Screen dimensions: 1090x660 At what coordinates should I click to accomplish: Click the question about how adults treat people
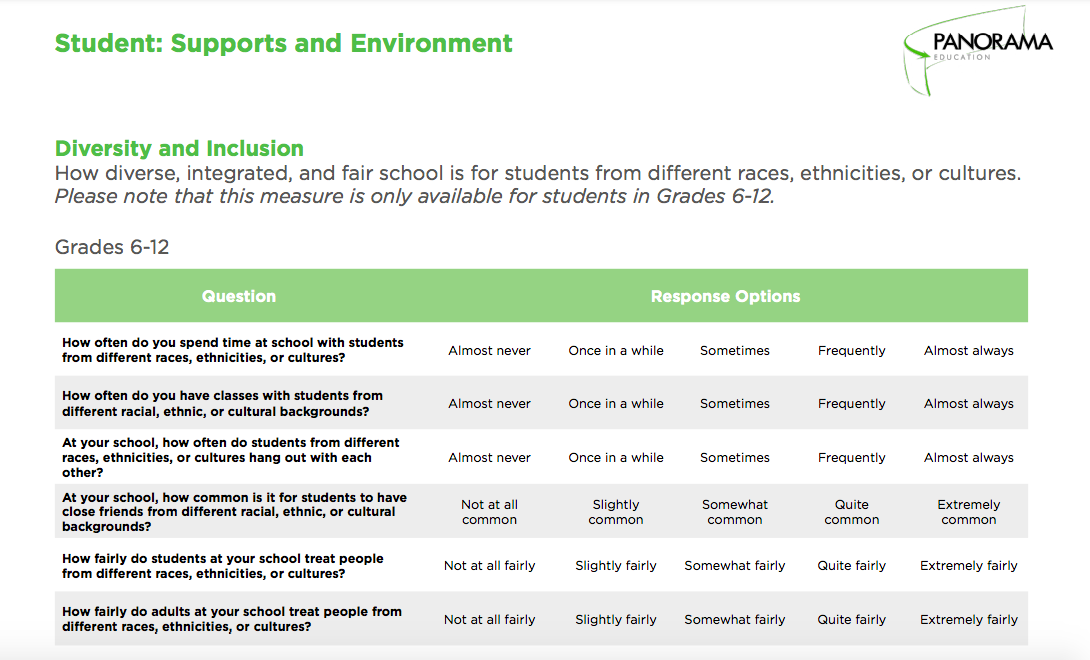[233, 619]
